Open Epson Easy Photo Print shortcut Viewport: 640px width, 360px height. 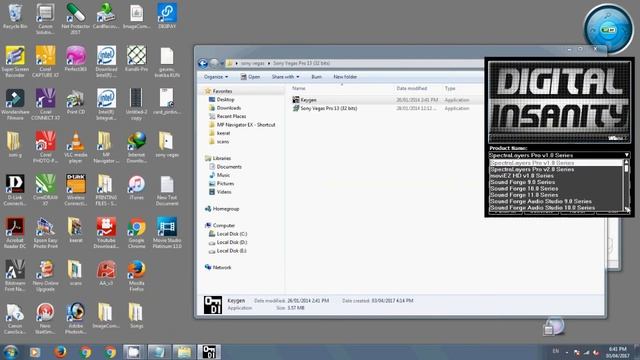pyautogui.click(x=45, y=233)
